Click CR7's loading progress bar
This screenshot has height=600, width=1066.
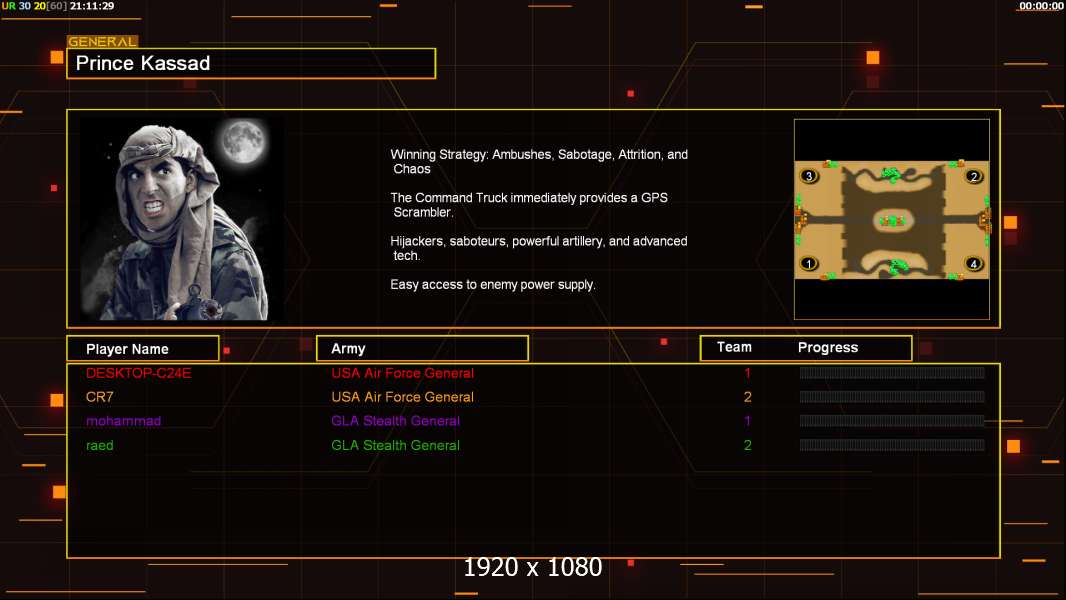892,397
